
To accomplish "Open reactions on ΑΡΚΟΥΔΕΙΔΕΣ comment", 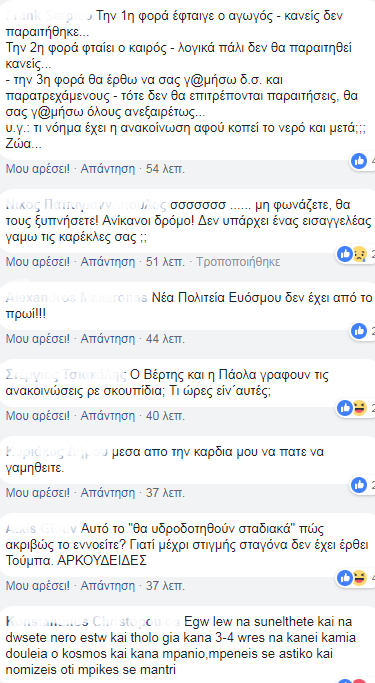I will click(x=355, y=578).
